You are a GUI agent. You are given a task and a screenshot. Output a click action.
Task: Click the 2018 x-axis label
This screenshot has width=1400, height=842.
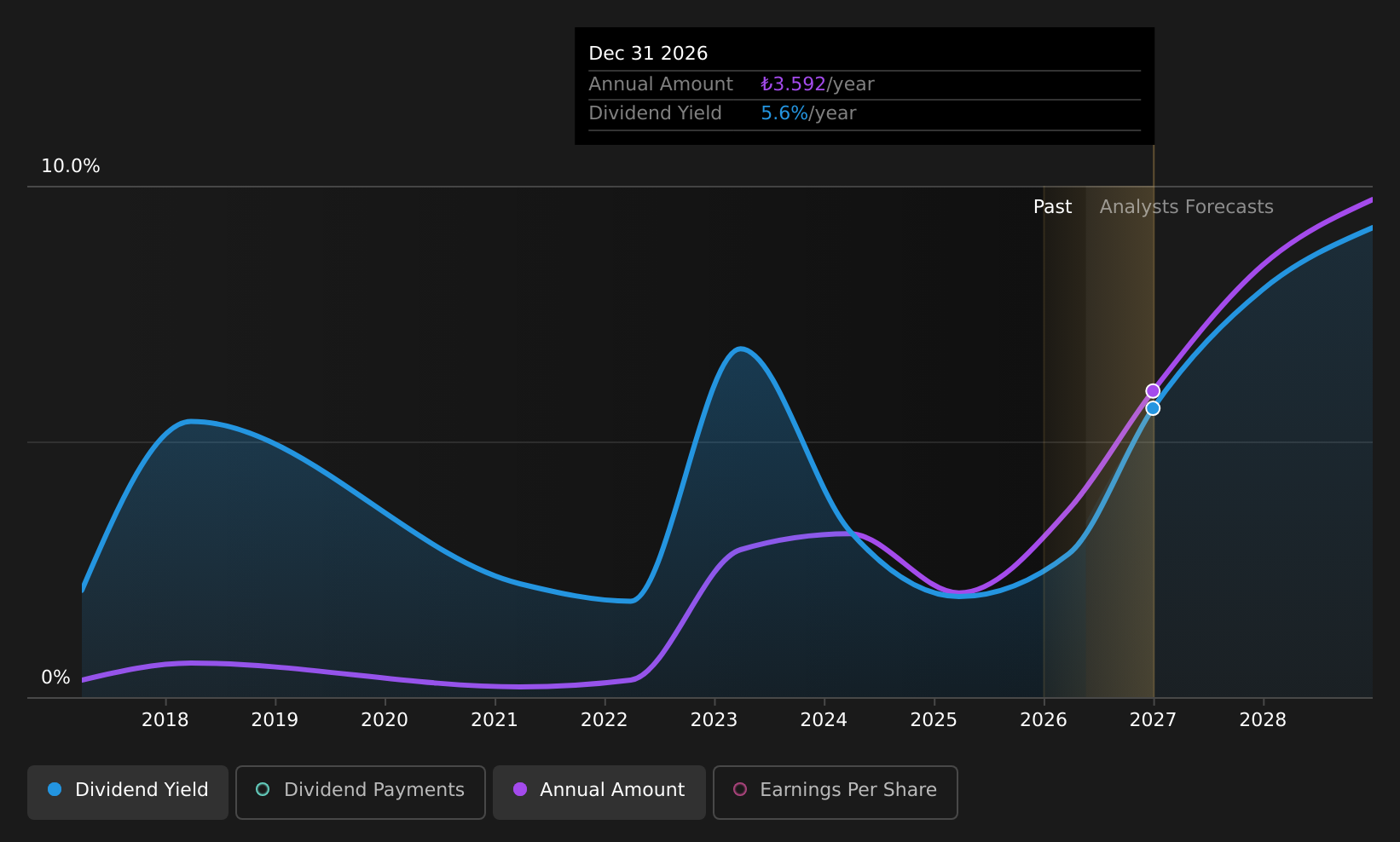coord(165,720)
